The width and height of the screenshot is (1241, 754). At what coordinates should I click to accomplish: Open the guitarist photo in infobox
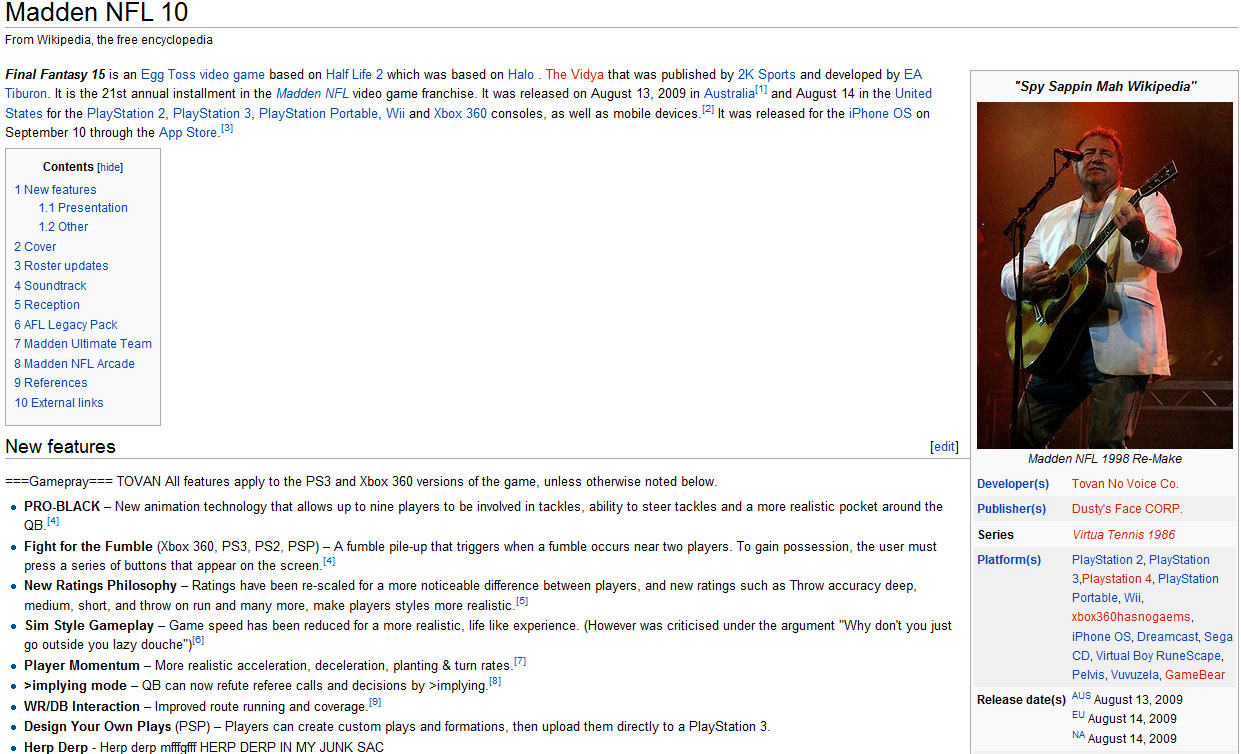[x=1104, y=275]
